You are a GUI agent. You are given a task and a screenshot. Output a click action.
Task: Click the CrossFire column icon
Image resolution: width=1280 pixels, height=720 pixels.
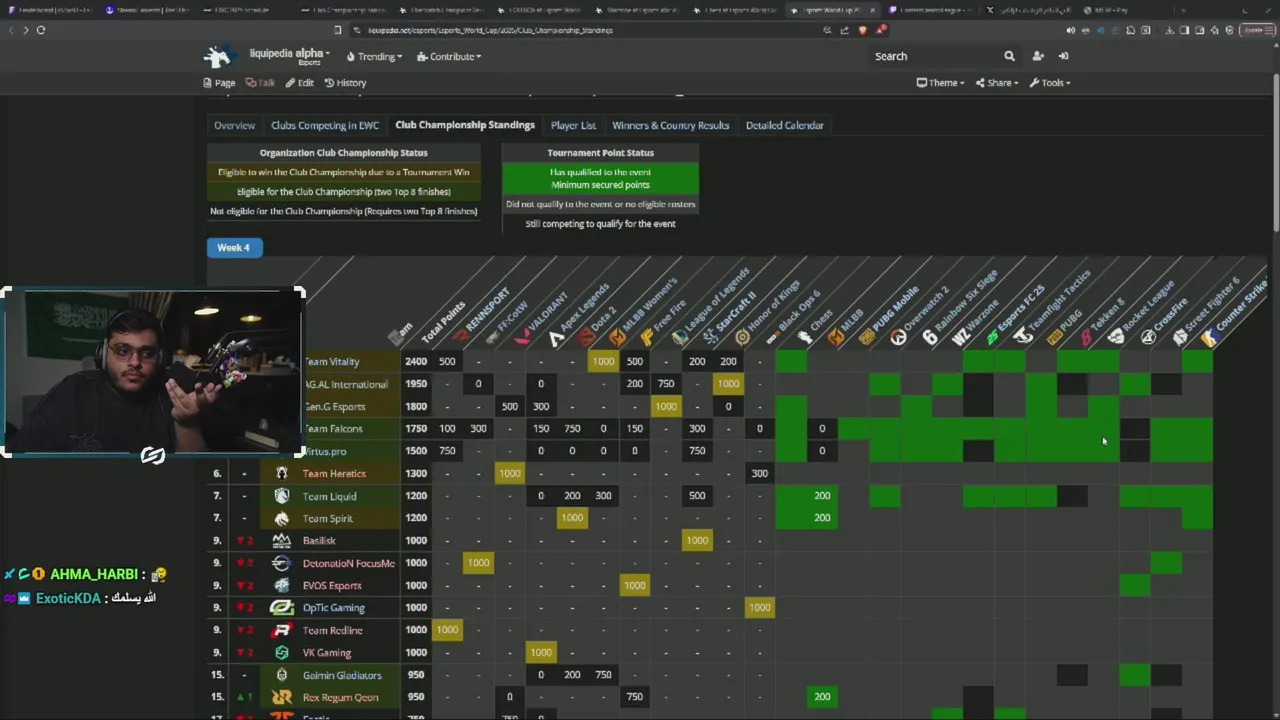1148,338
